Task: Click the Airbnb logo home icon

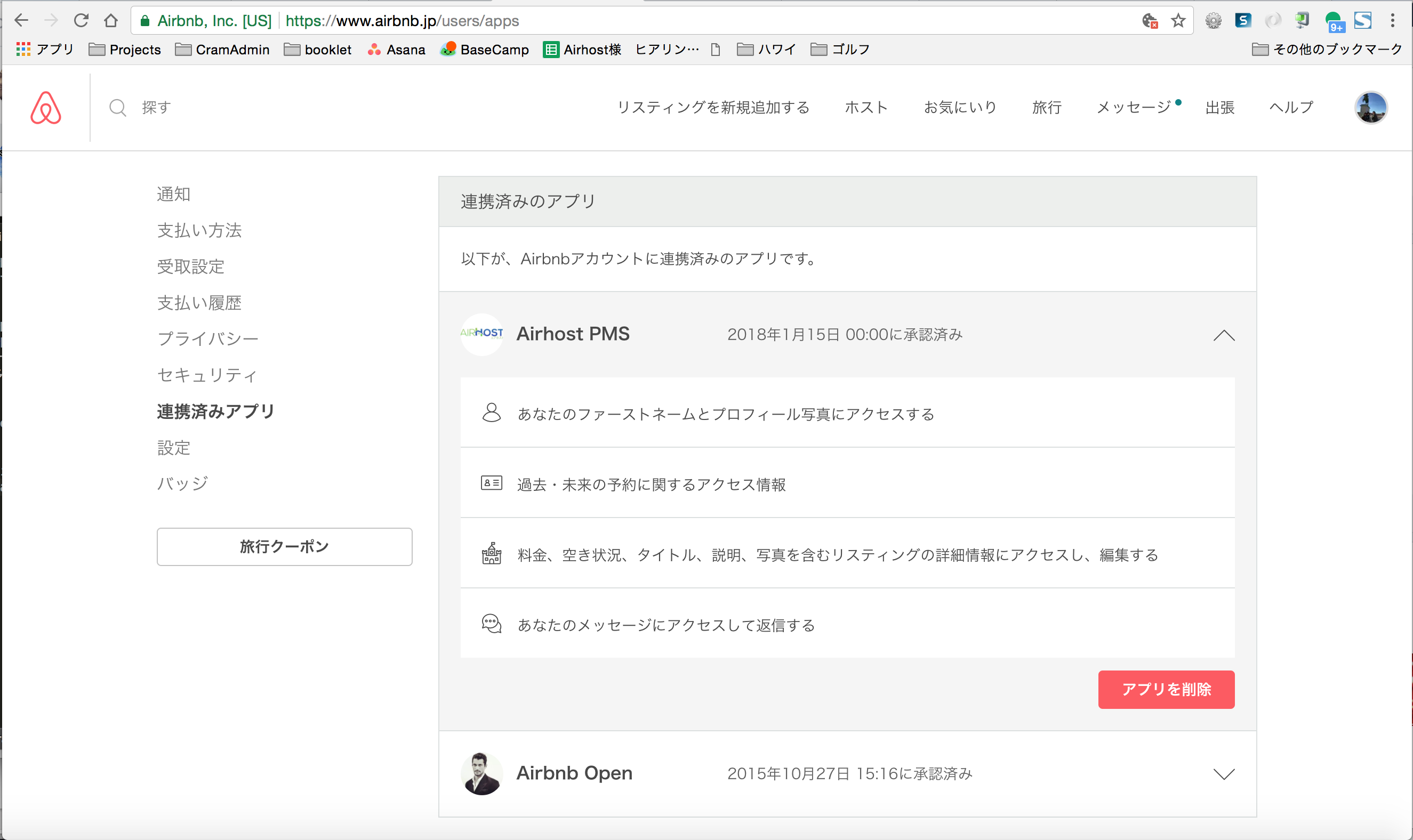Action: 46,108
